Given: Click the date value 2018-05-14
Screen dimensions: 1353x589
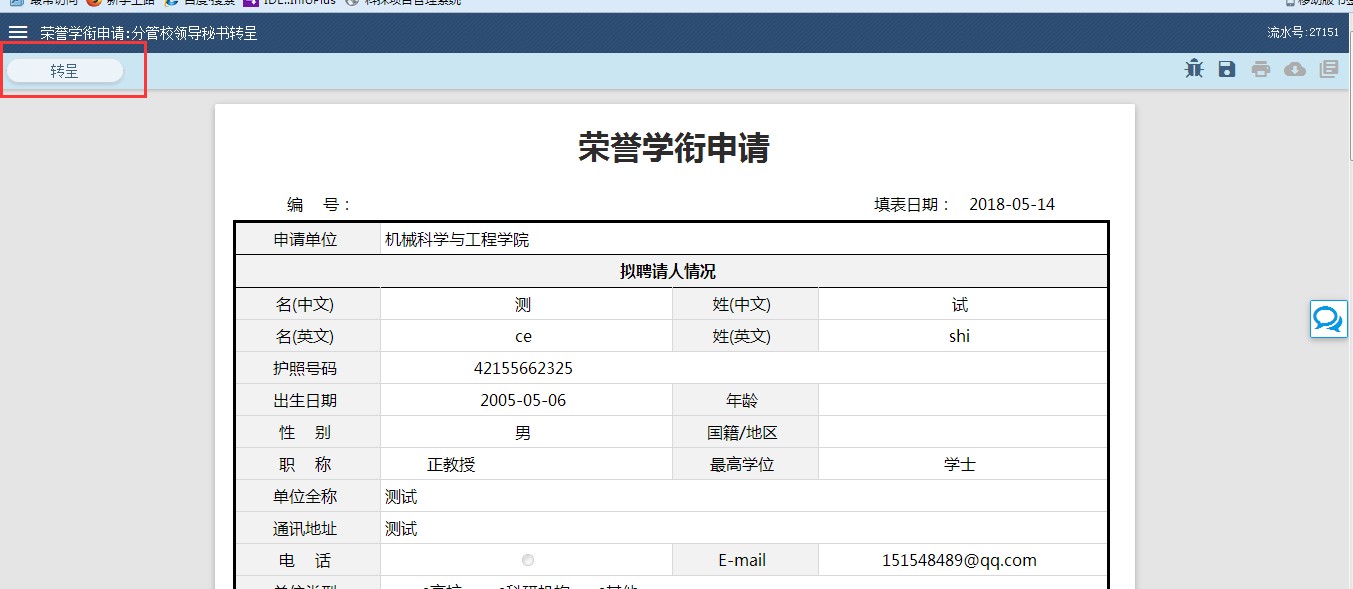Looking at the screenshot, I should point(1012,205).
